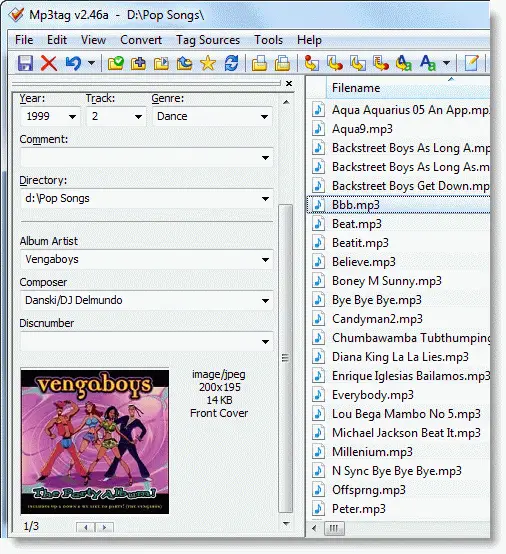Click the music note icon beside Beat.mp3
The height and width of the screenshot is (554, 506).
[x=318, y=224]
